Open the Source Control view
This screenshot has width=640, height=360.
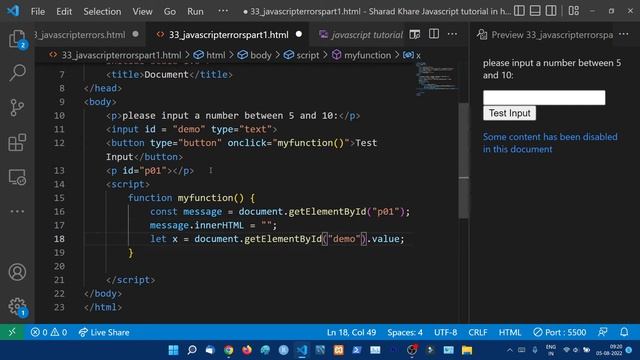[17, 108]
